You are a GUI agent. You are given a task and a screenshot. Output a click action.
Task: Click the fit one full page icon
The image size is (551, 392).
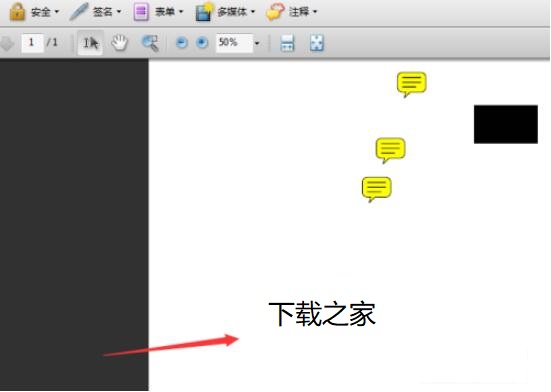point(317,43)
